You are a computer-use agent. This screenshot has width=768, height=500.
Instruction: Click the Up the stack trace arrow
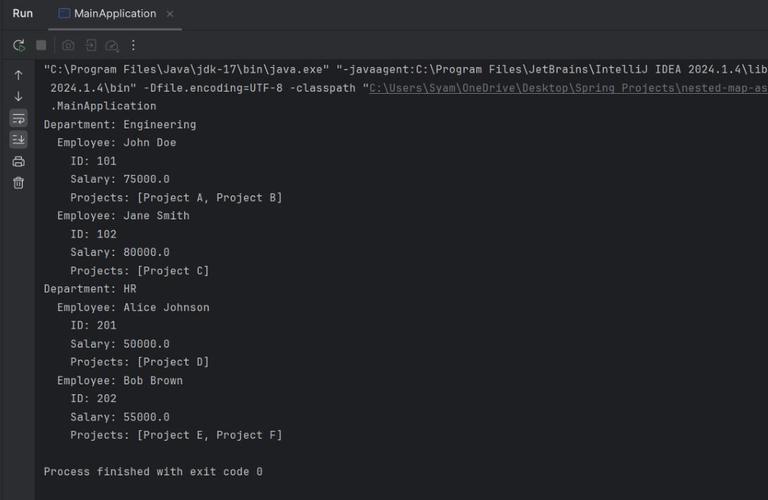pos(18,75)
